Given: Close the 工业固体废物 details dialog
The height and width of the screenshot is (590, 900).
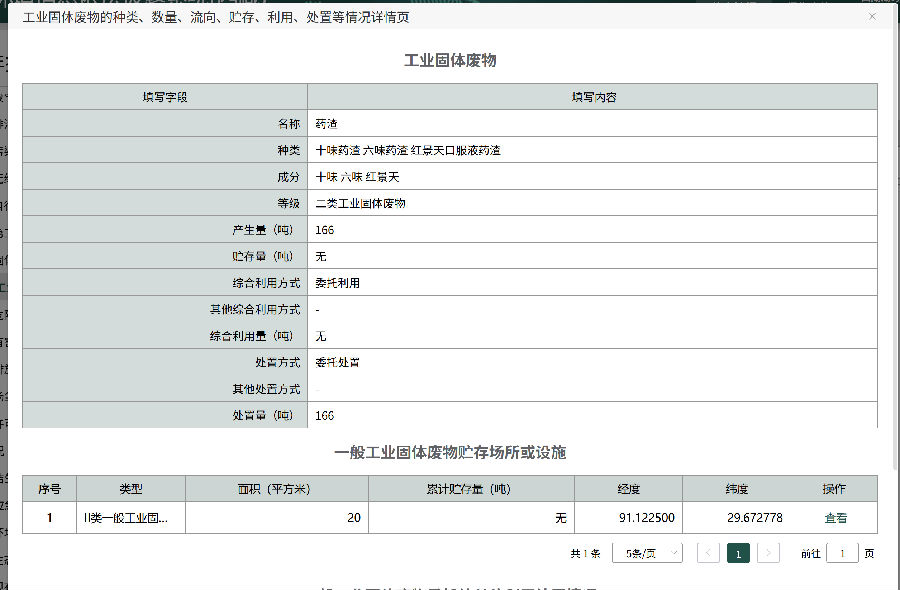Looking at the screenshot, I should click(872, 17).
